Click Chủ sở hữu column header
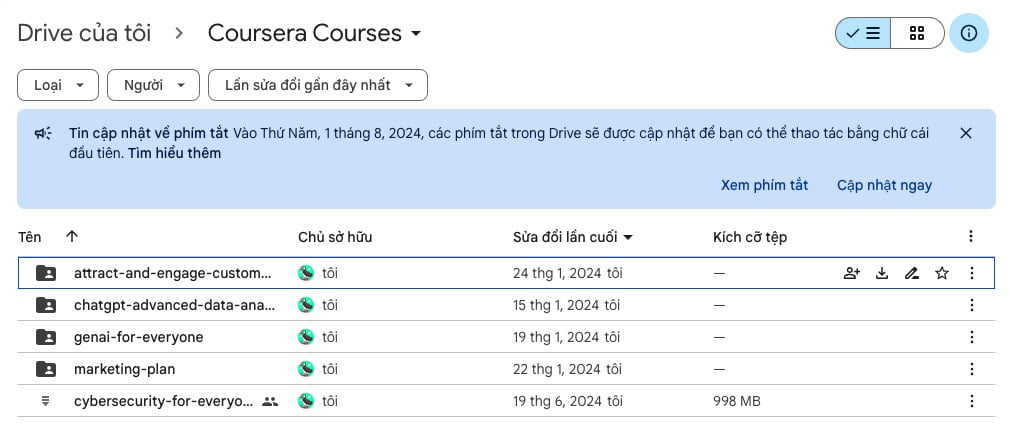 (x=335, y=237)
